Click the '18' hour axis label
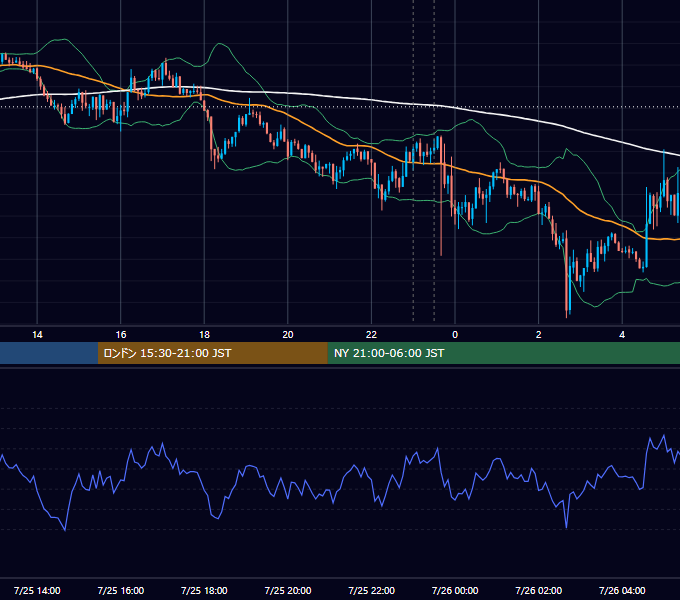680x600 pixels. pyautogui.click(x=204, y=335)
